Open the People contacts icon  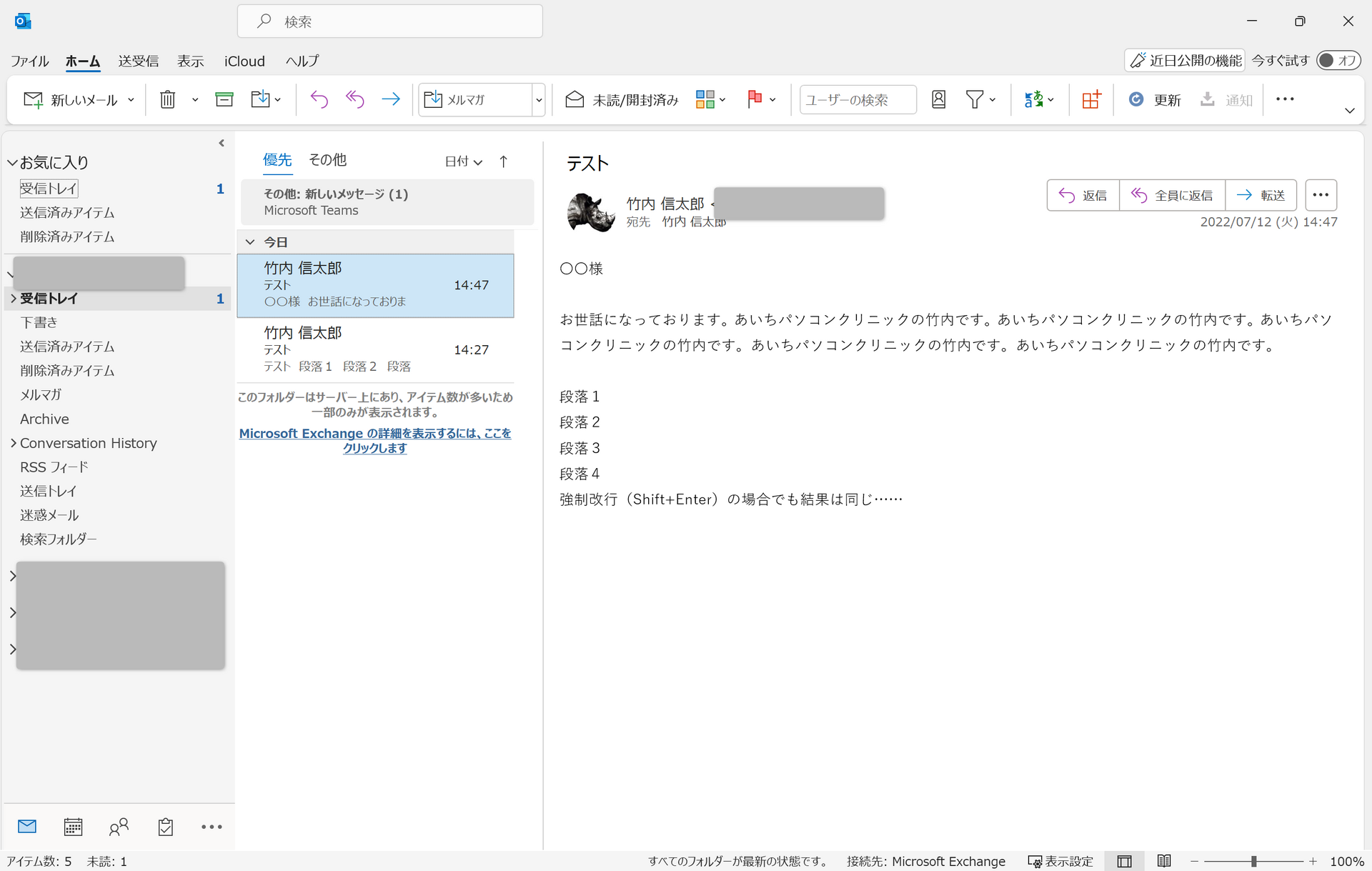[119, 827]
